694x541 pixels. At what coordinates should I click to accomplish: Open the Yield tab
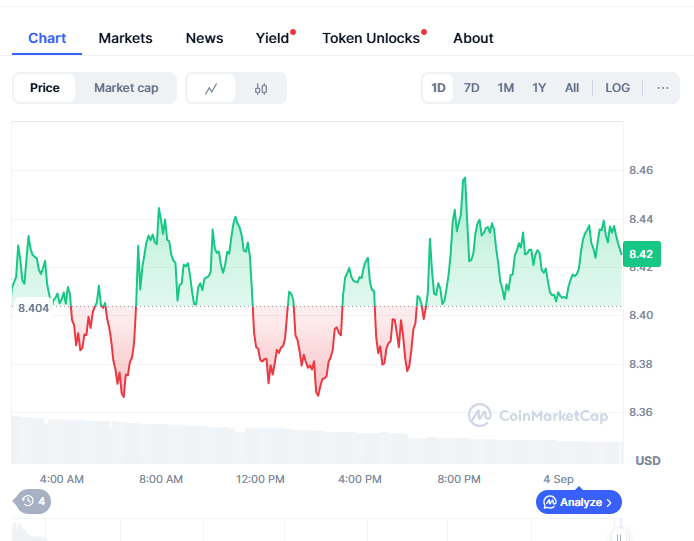(272, 38)
